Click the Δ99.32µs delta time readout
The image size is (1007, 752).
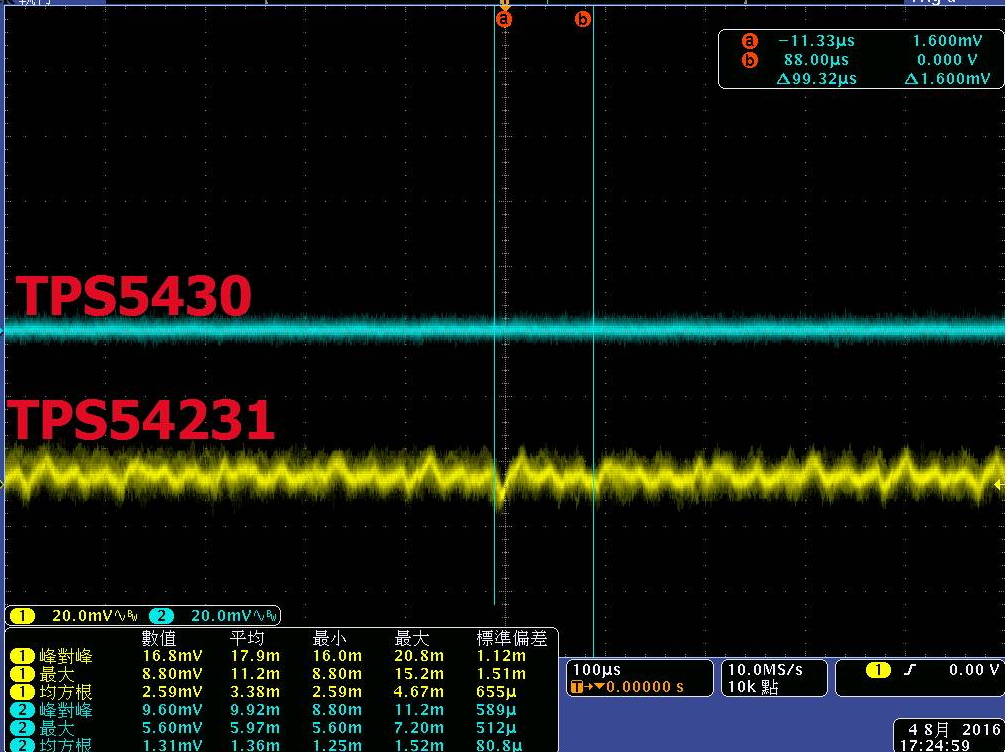click(x=816, y=79)
